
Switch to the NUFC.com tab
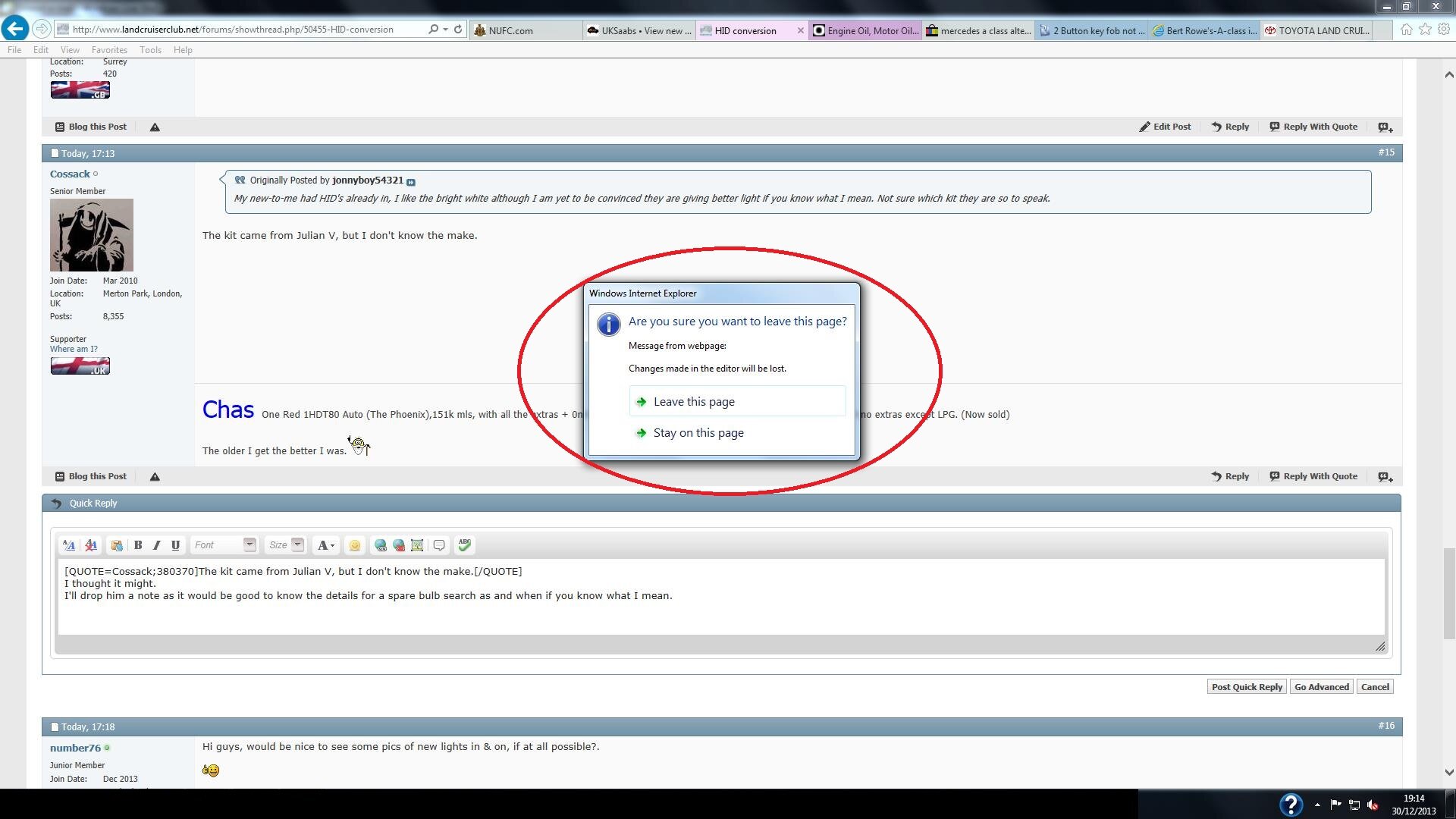pos(526,30)
